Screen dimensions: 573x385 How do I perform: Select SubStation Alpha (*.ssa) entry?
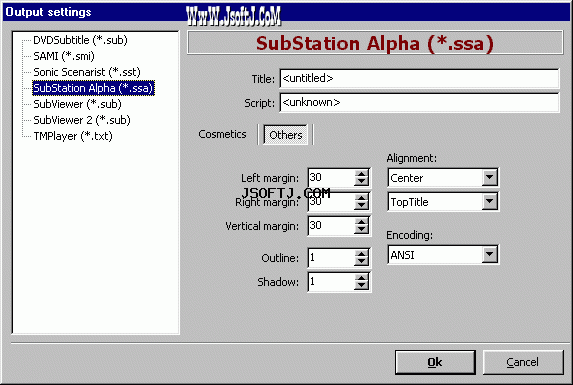click(93, 88)
